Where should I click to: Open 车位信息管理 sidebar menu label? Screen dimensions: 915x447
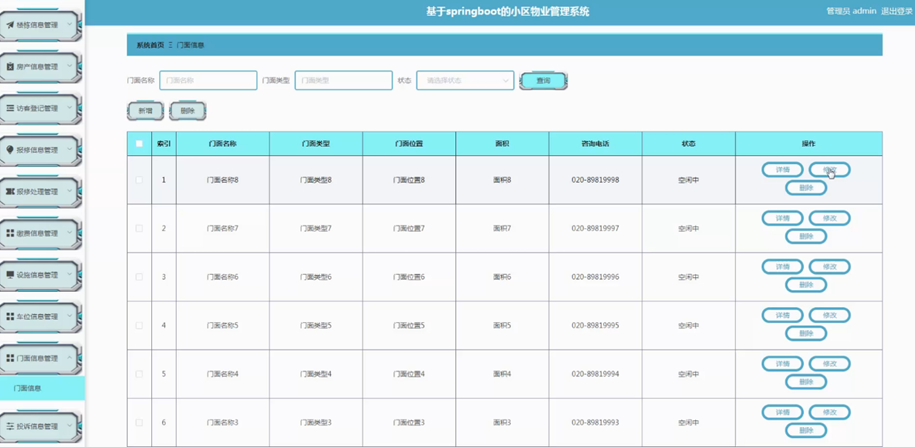pyautogui.click(x=37, y=316)
